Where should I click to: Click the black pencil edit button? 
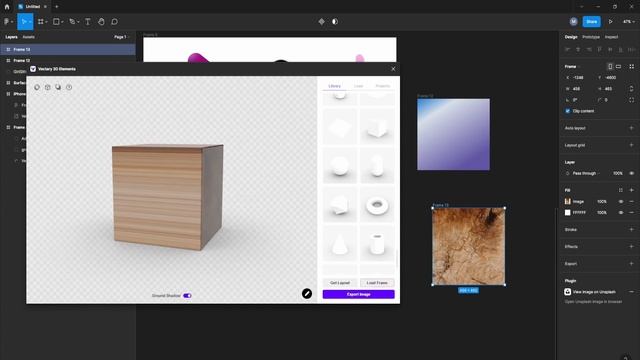click(307, 293)
